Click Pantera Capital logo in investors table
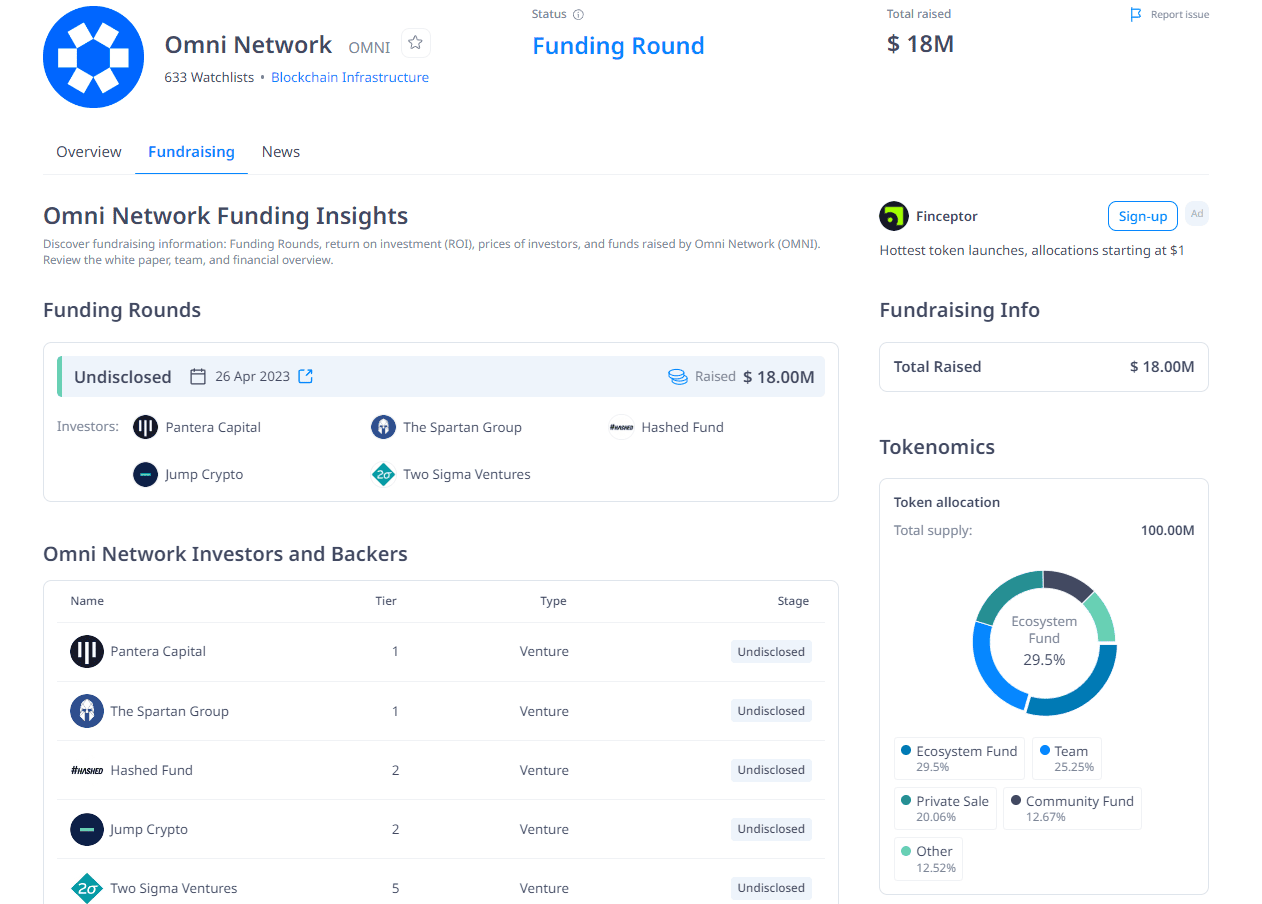 coord(87,652)
